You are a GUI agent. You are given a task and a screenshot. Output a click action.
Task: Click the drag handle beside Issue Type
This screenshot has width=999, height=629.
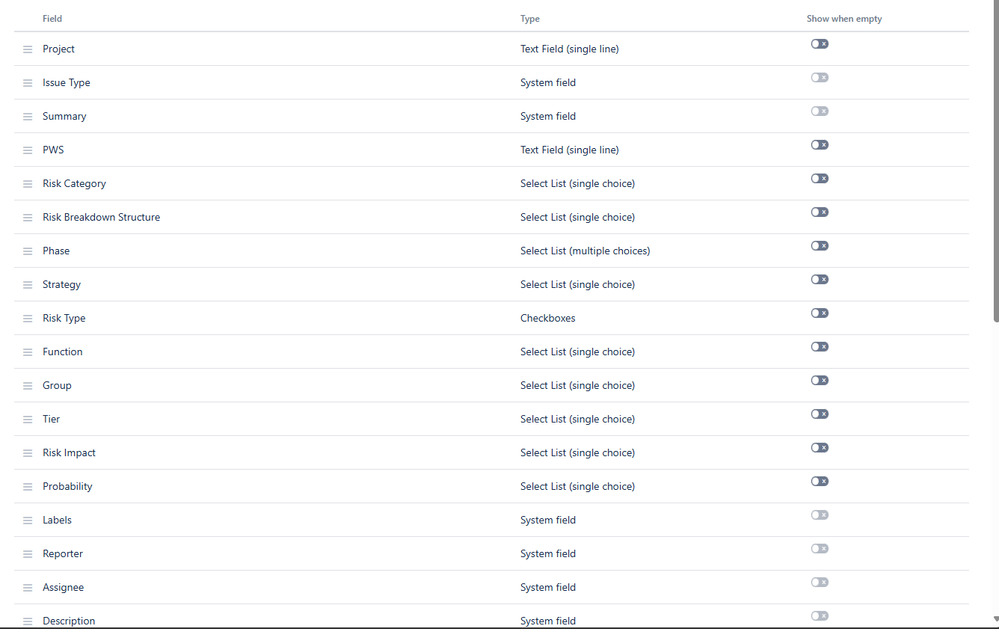click(27, 82)
